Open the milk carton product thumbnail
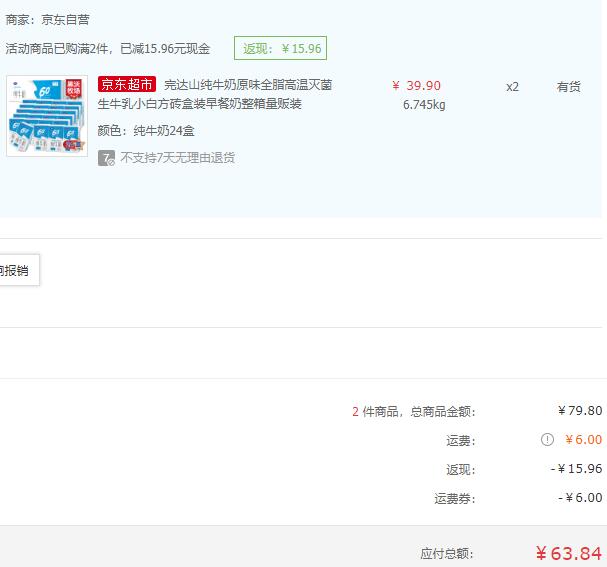The image size is (607, 567). [47, 116]
